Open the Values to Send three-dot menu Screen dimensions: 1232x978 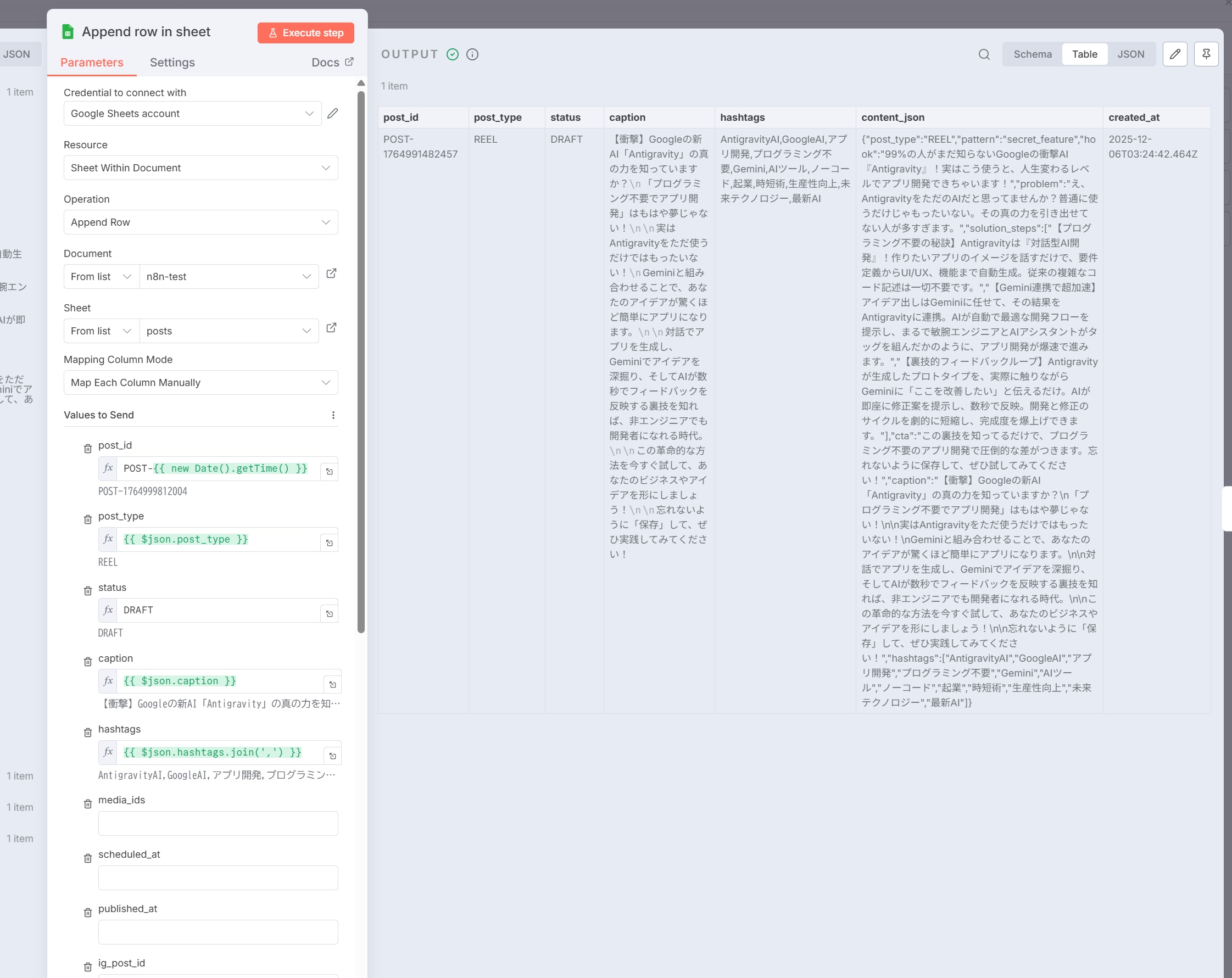pos(333,415)
